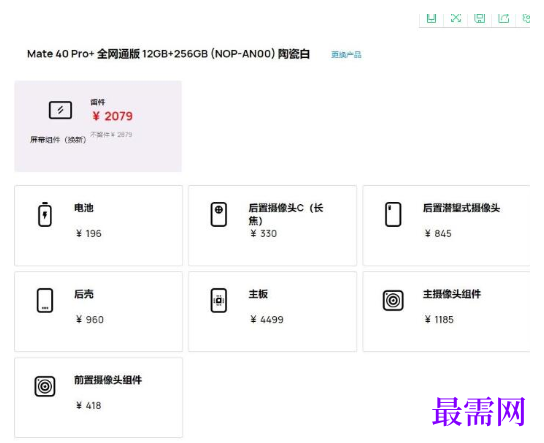
Task: Click the battery icon in 电池 card
Action: [45, 214]
